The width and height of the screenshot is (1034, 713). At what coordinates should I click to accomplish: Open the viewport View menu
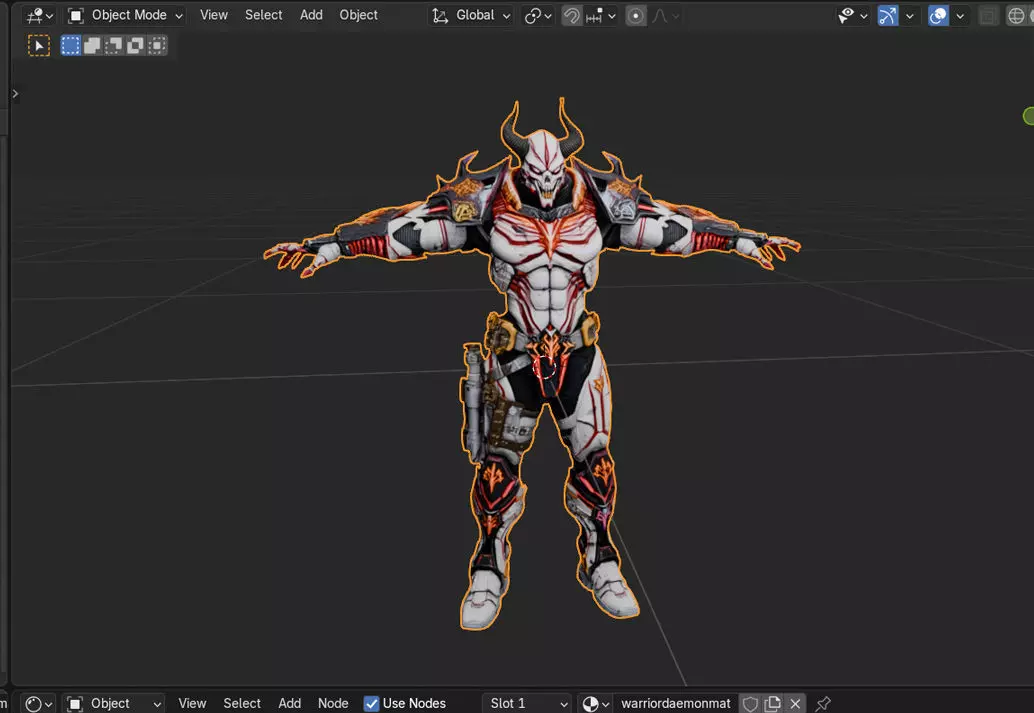(214, 15)
